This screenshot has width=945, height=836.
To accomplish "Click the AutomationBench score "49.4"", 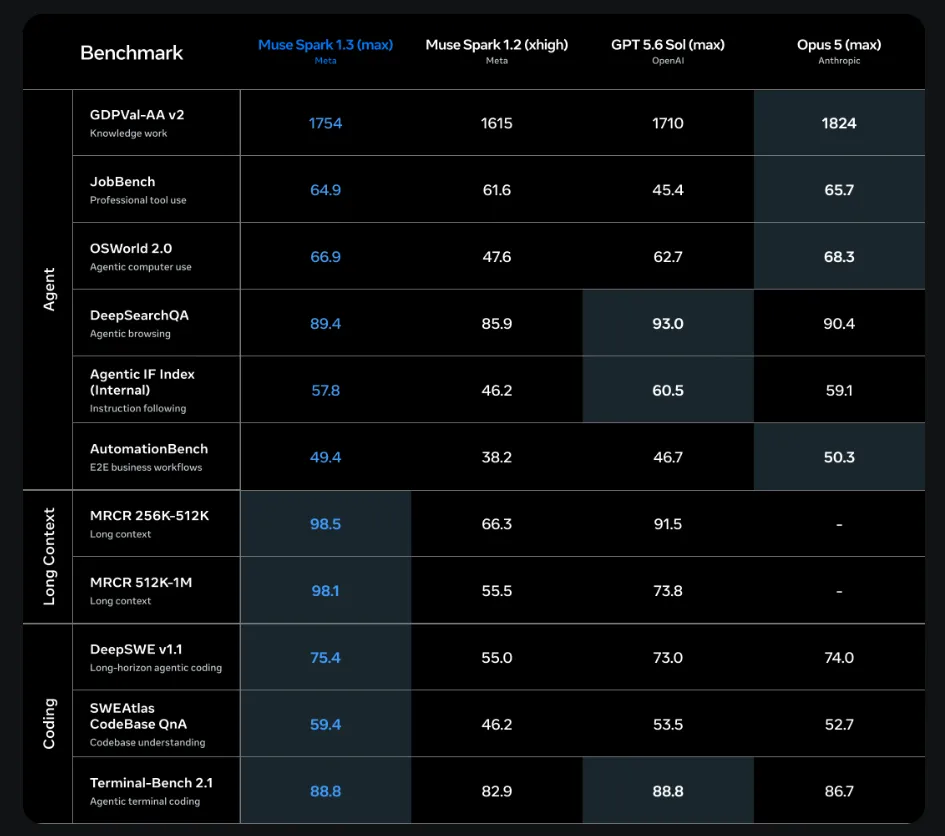I will tap(325, 457).
